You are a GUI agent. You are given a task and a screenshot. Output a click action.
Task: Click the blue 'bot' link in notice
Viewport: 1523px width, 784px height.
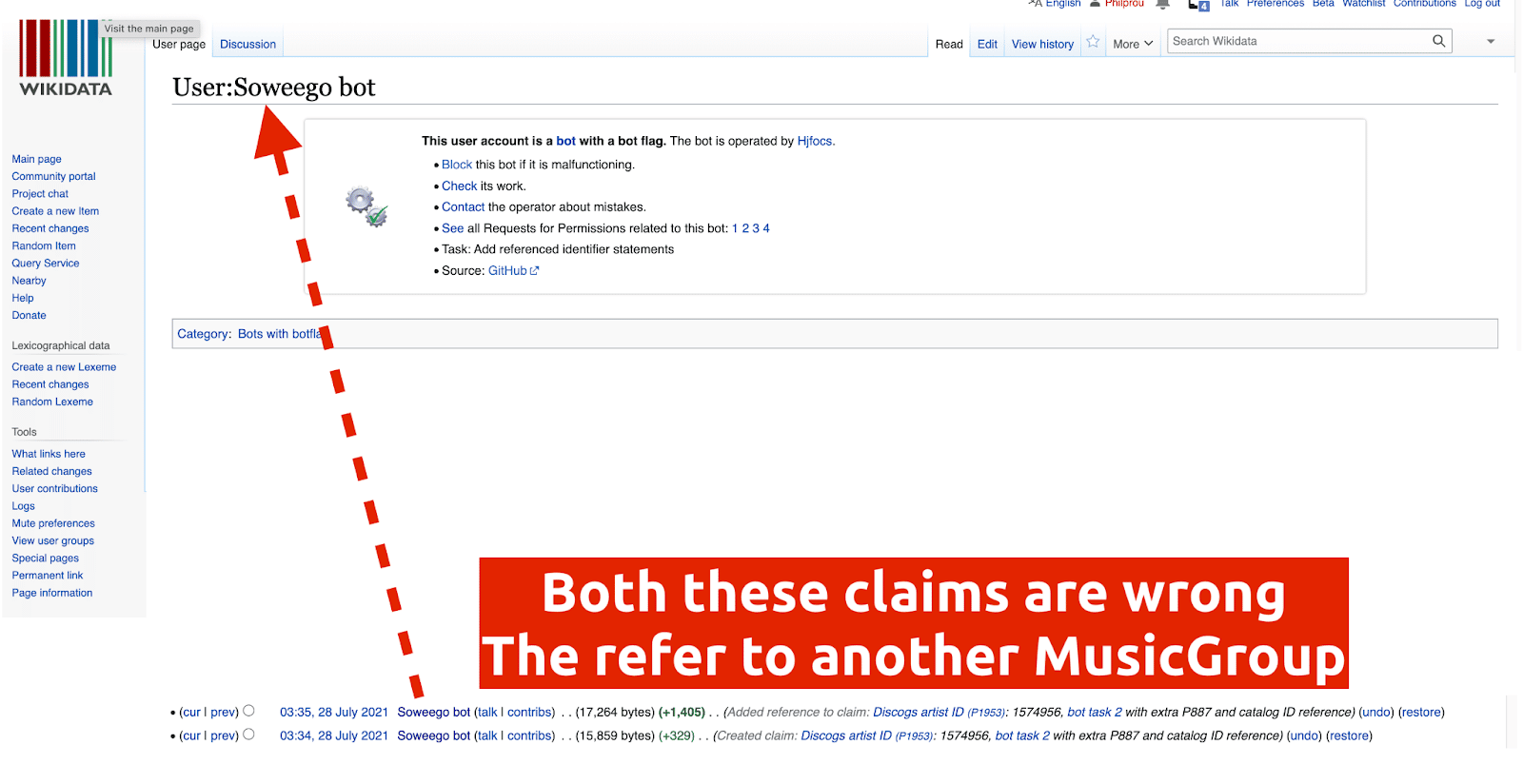[565, 141]
